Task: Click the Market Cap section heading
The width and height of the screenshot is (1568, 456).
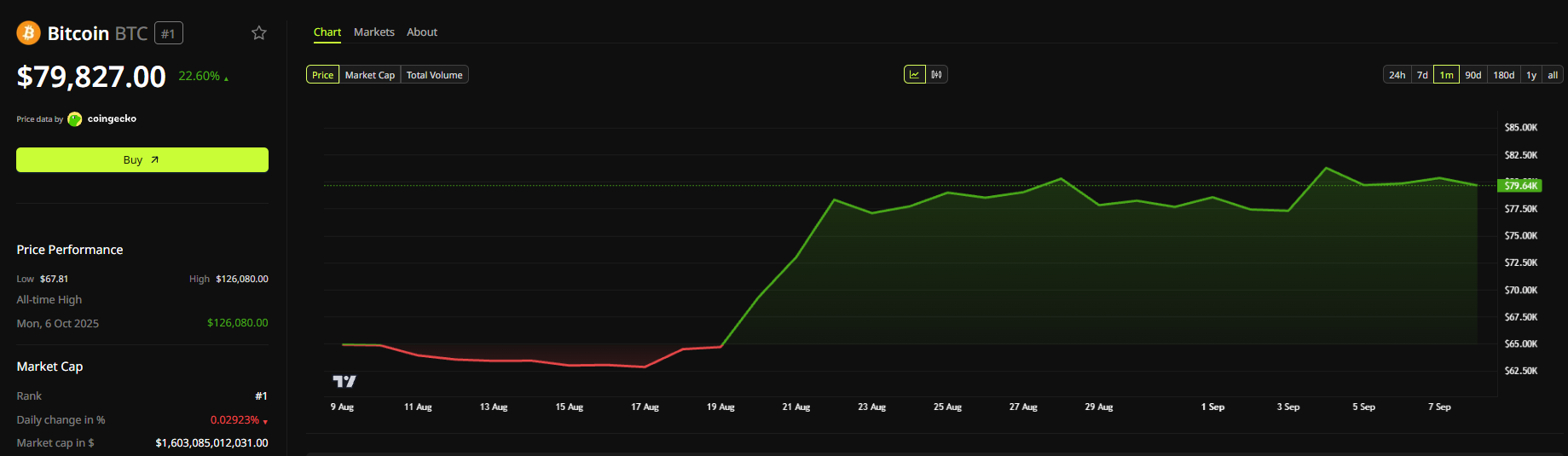Action: click(49, 367)
